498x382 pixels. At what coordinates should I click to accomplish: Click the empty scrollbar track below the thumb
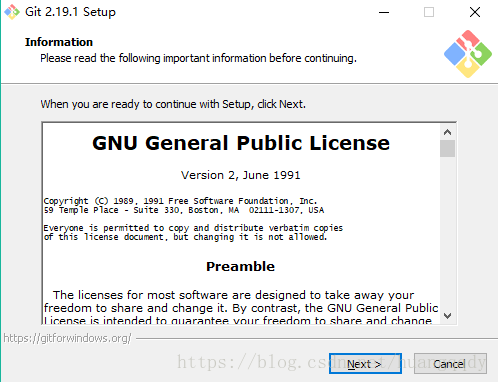pyautogui.click(x=447, y=232)
